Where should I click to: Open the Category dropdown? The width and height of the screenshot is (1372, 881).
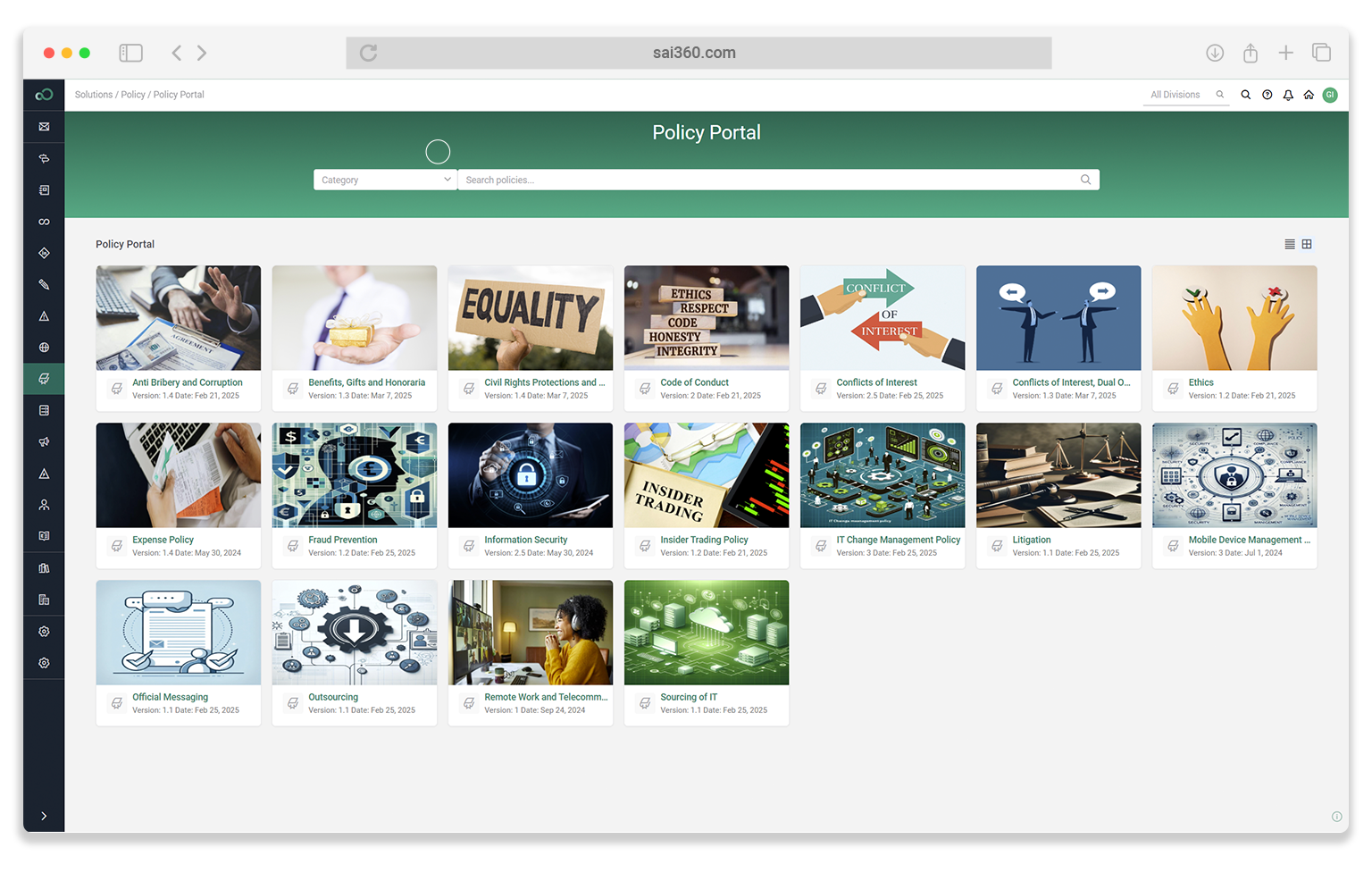385,180
